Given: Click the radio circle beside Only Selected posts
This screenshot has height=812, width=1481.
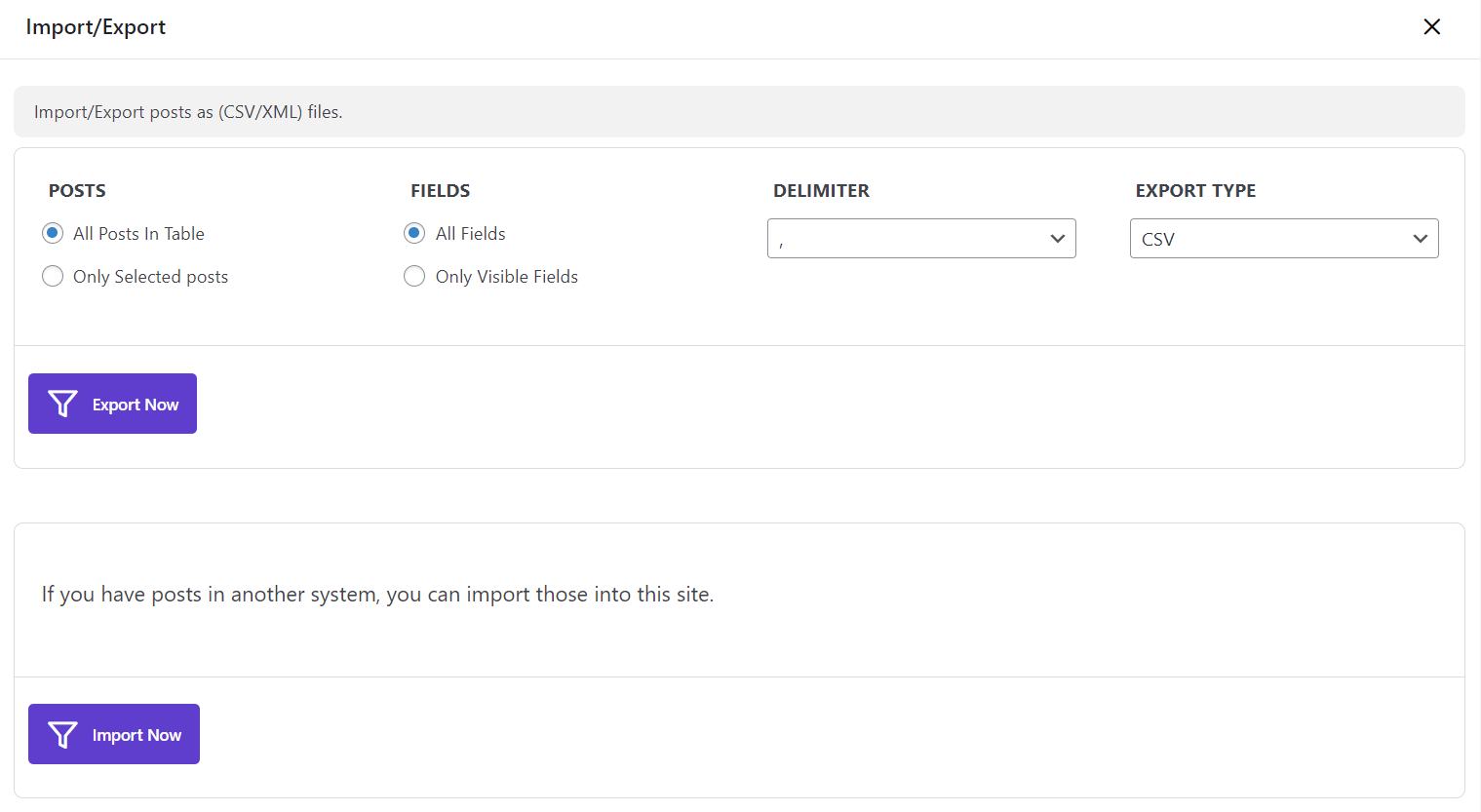Looking at the screenshot, I should [x=53, y=276].
